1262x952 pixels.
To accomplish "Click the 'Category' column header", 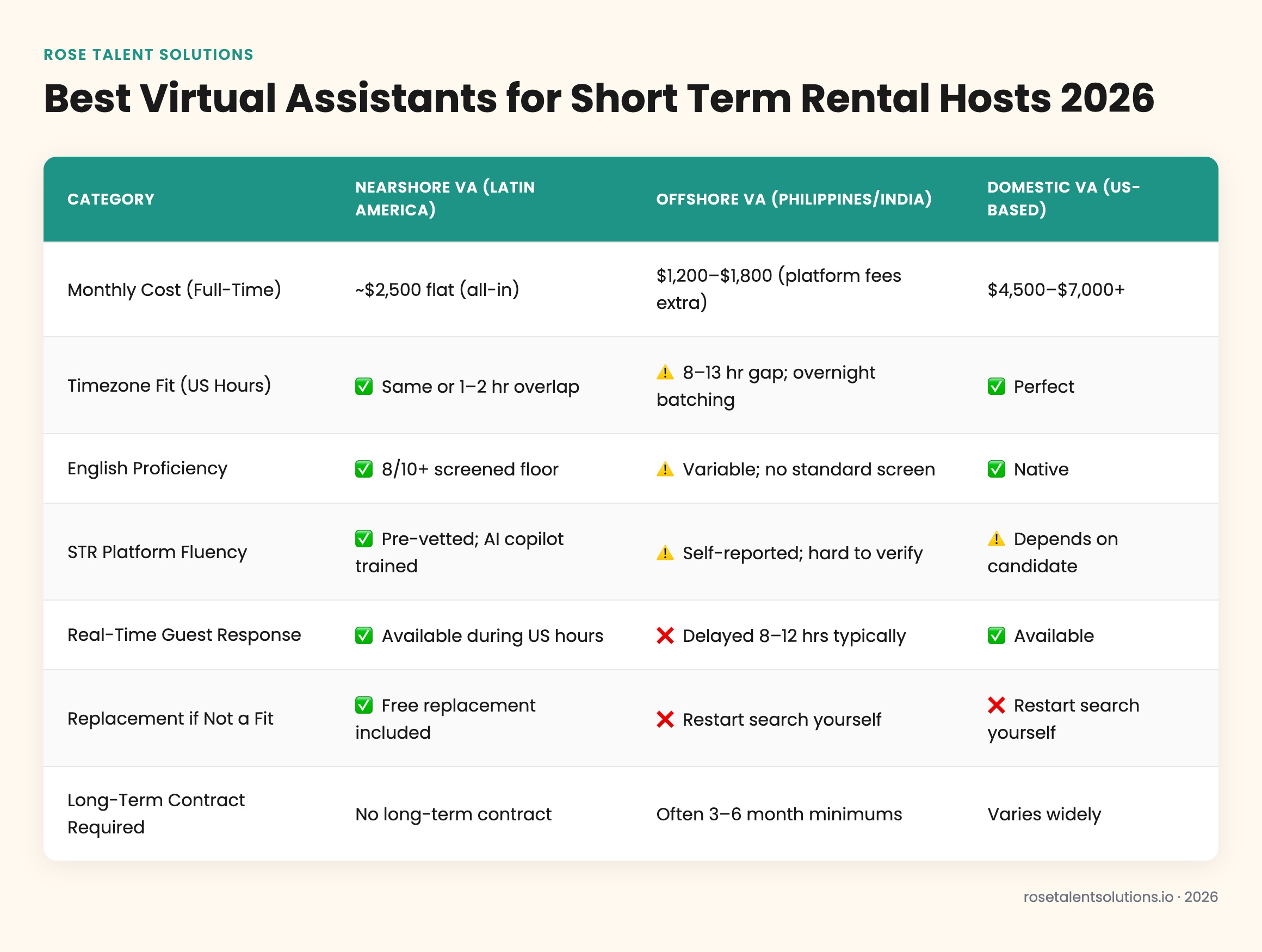I will [x=110, y=199].
